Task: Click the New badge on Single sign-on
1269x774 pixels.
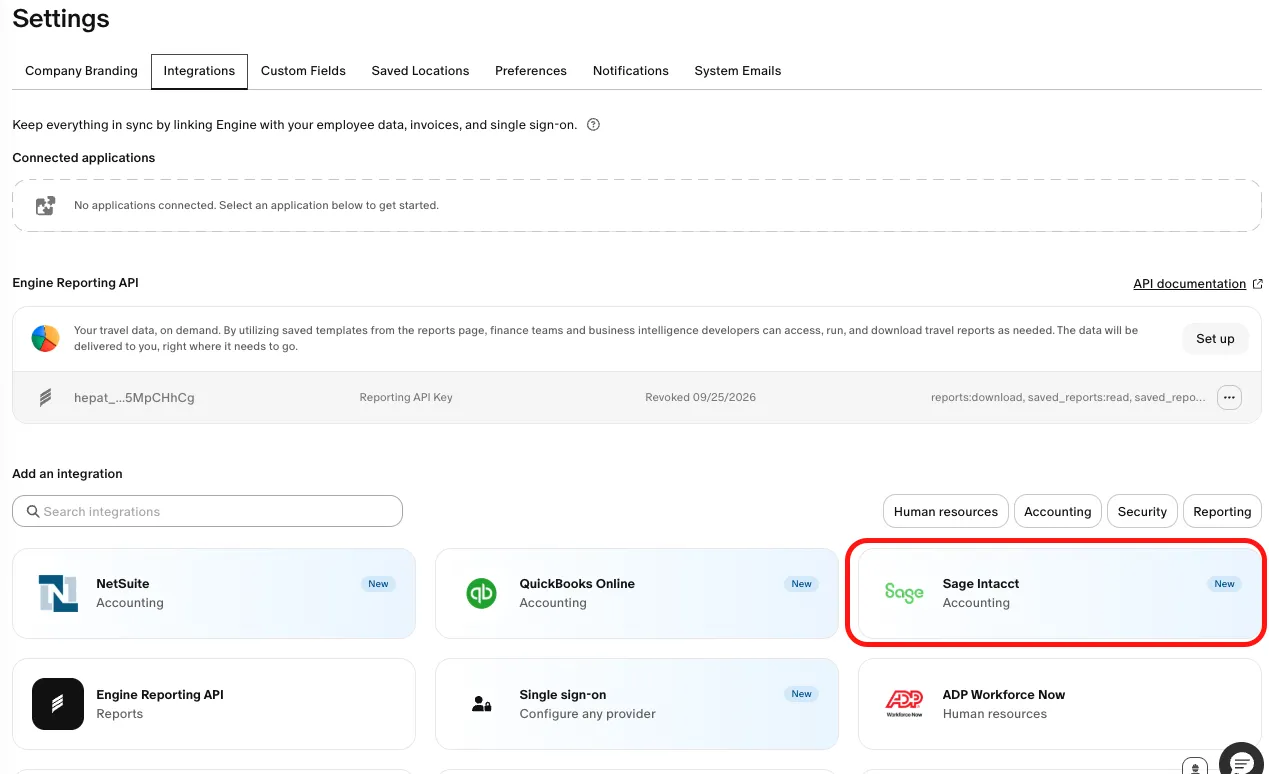Action: (x=801, y=694)
